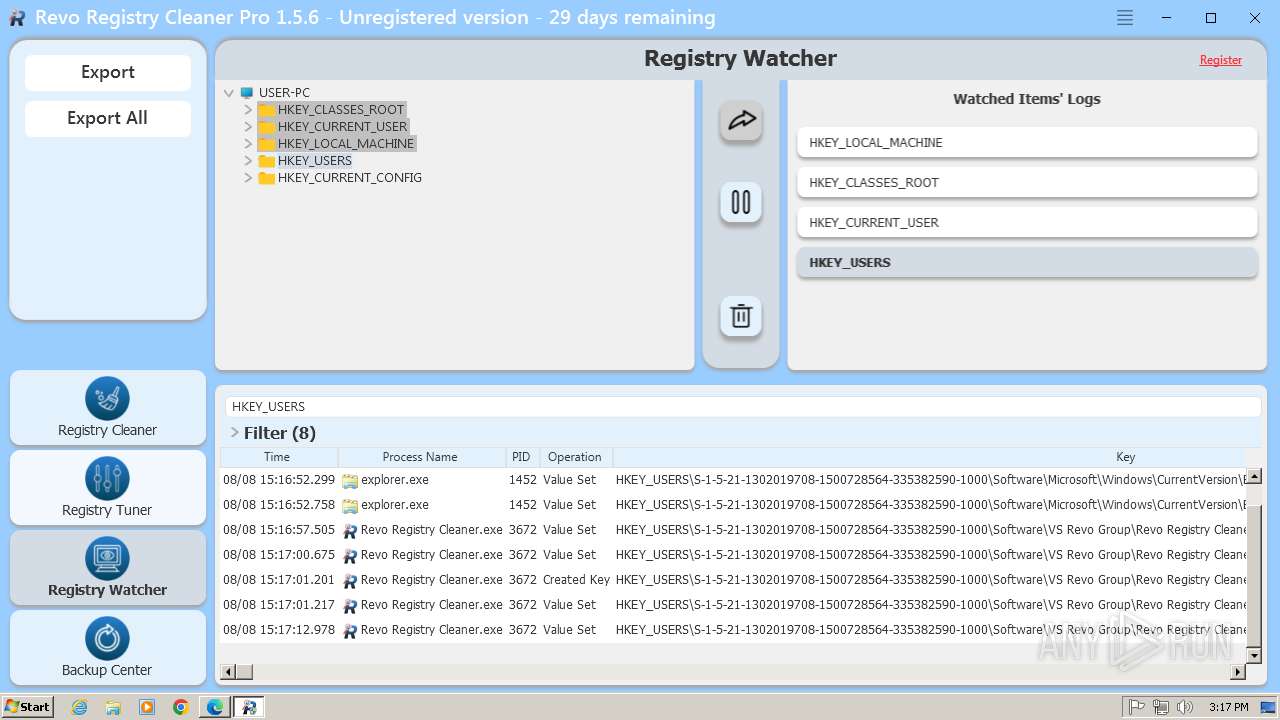The height and width of the screenshot is (720, 1280).
Task: Click HKEY_CURRENT_USER folder icon in tree
Action: 266,127
